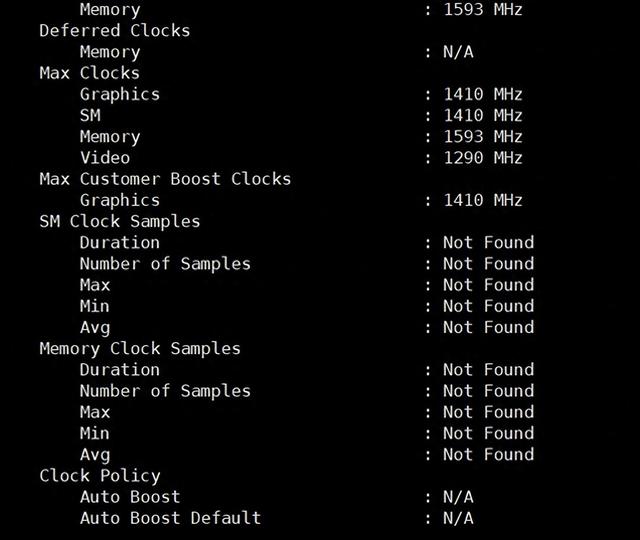Select the Max Clocks Graphics 1410 MHz value
The width and height of the screenshot is (640, 540).
coord(483,94)
